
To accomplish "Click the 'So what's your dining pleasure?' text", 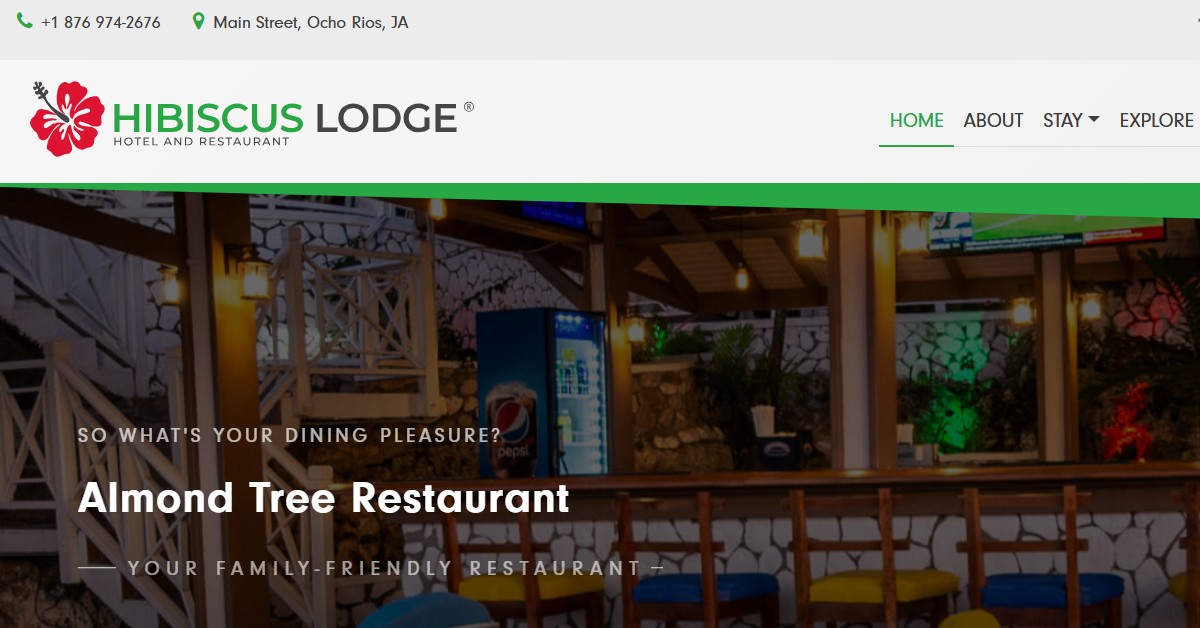I will tap(289, 435).
